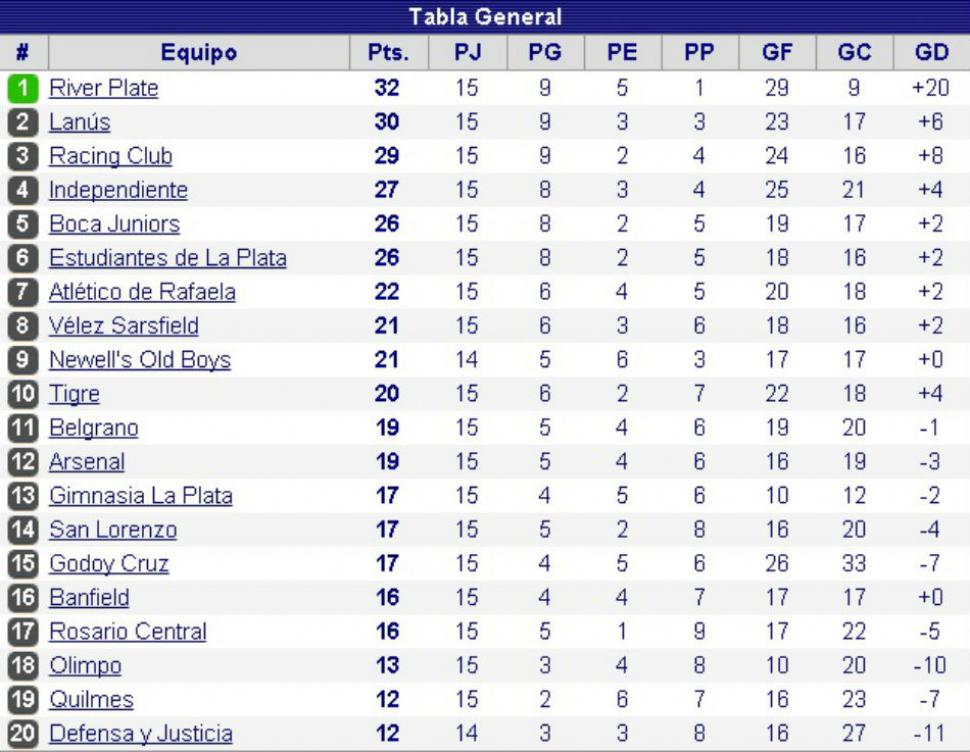The height and width of the screenshot is (752, 970).
Task: Click the Boca Juniors link
Action: point(114,224)
